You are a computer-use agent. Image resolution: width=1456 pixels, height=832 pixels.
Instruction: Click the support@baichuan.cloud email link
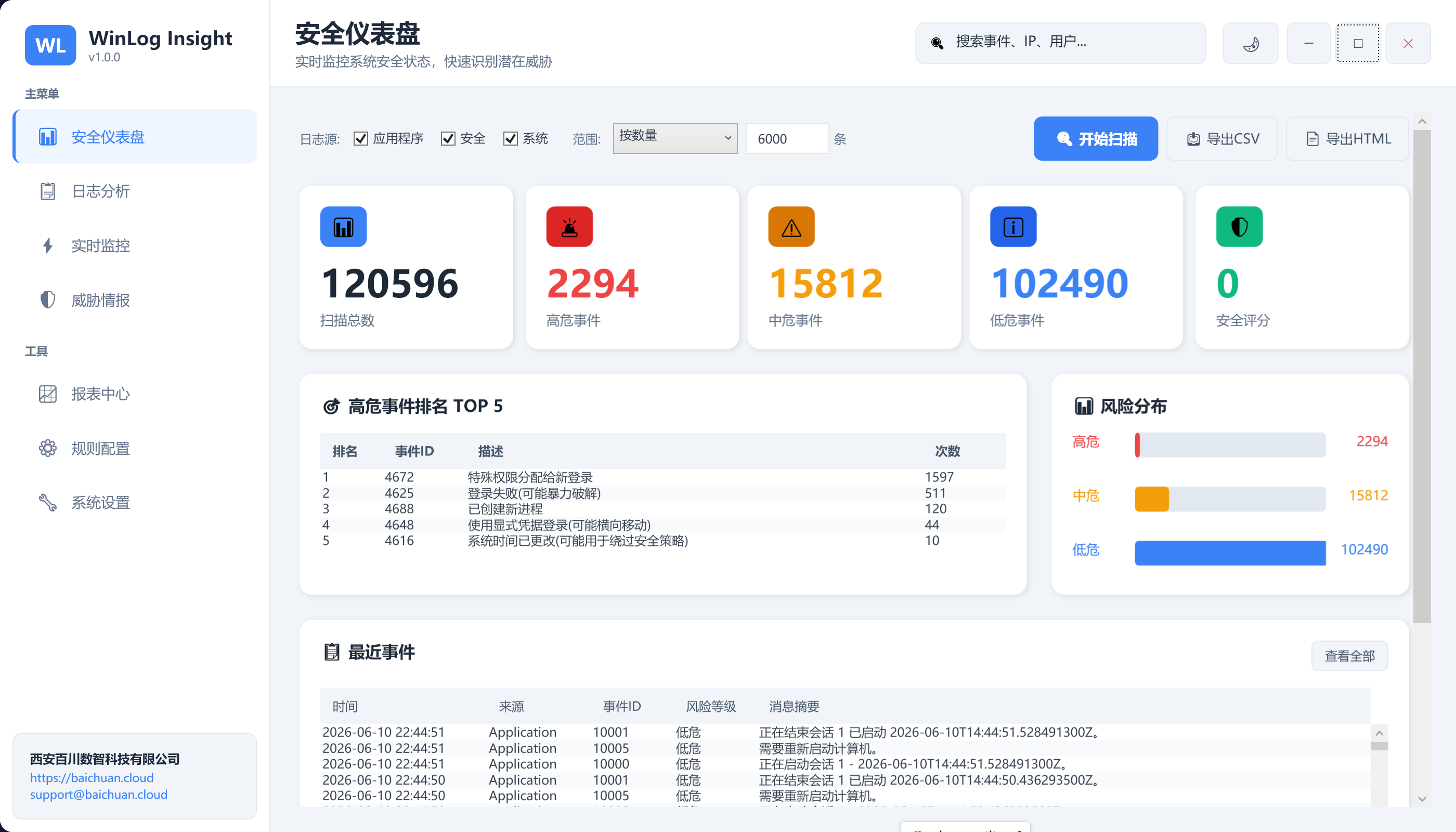[x=99, y=794]
